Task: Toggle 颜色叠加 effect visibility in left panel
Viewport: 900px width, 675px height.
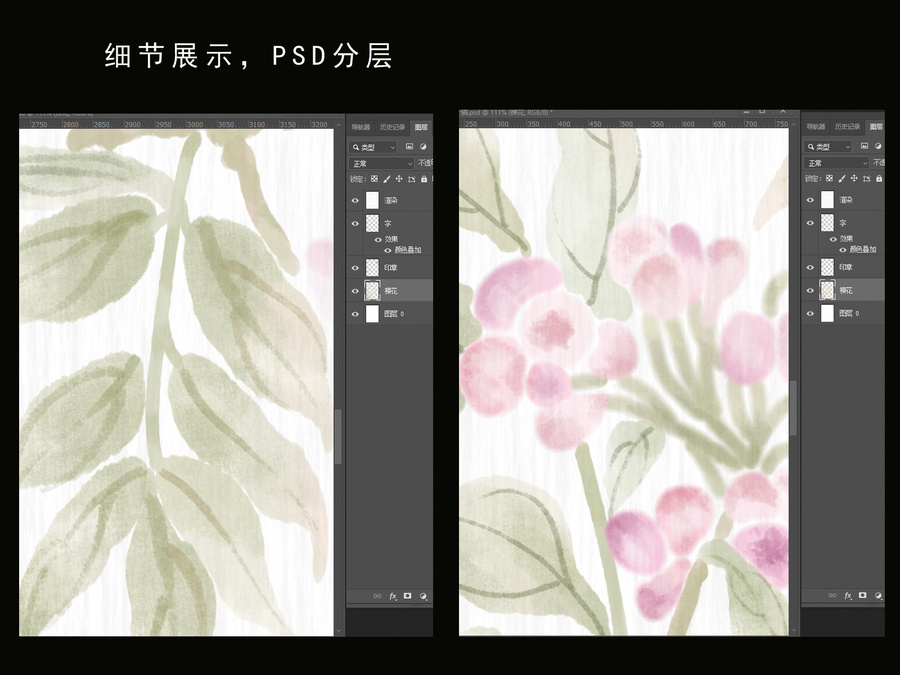Action: pyautogui.click(x=388, y=250)
